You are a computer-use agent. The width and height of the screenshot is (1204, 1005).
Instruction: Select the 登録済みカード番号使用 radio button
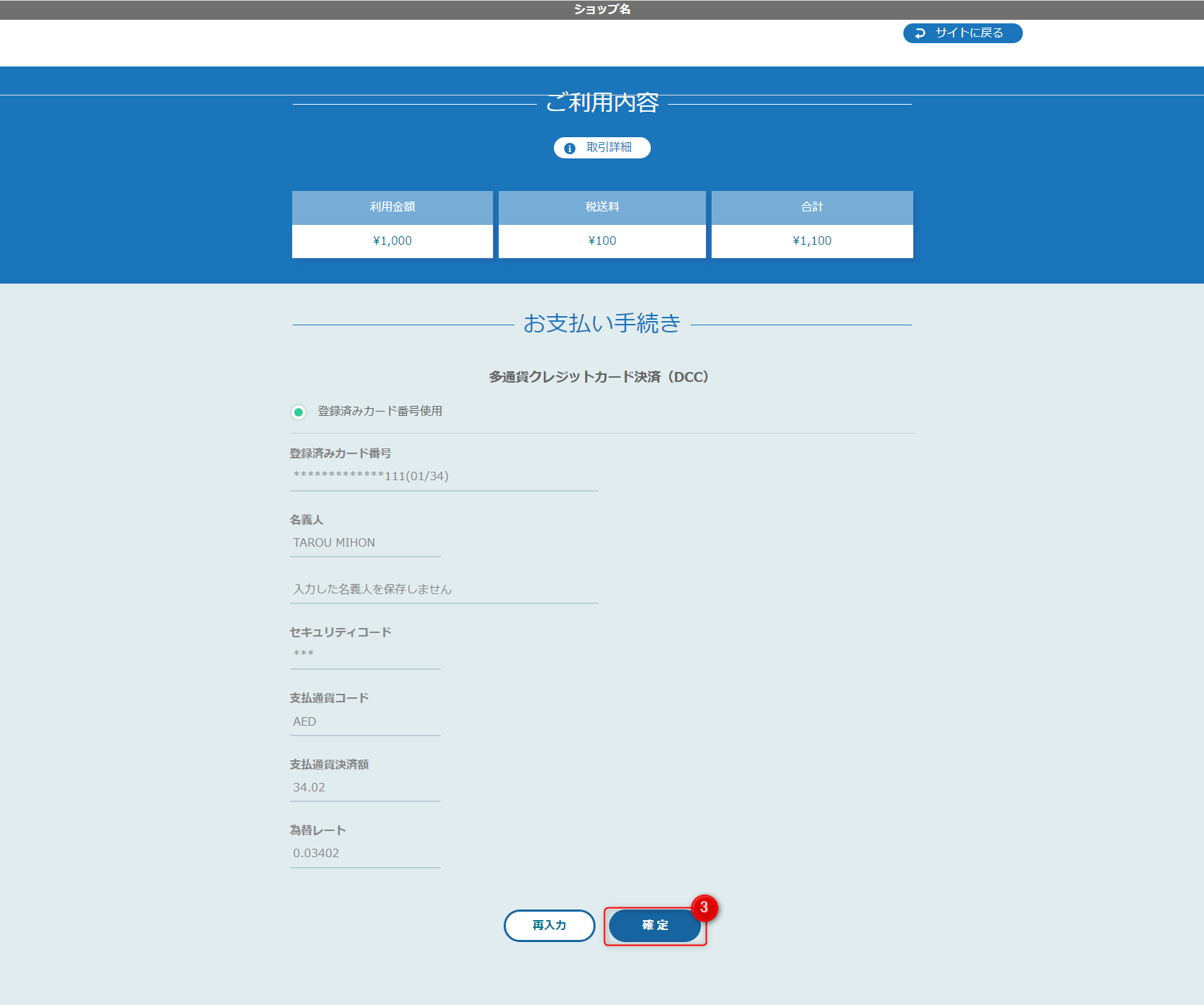299,411
